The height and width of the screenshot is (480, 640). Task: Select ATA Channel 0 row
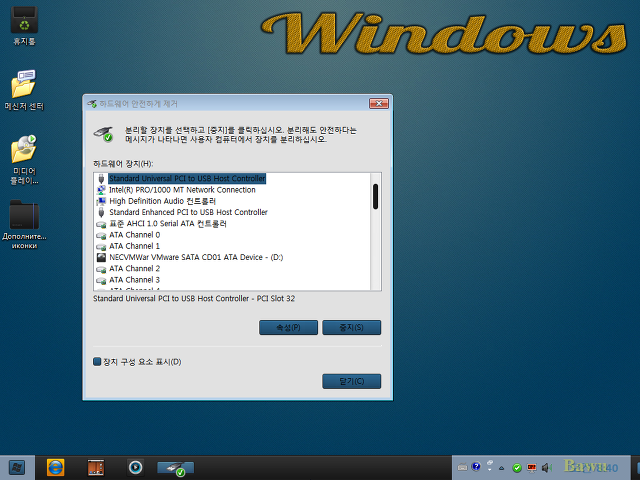(x=134, y=235)
